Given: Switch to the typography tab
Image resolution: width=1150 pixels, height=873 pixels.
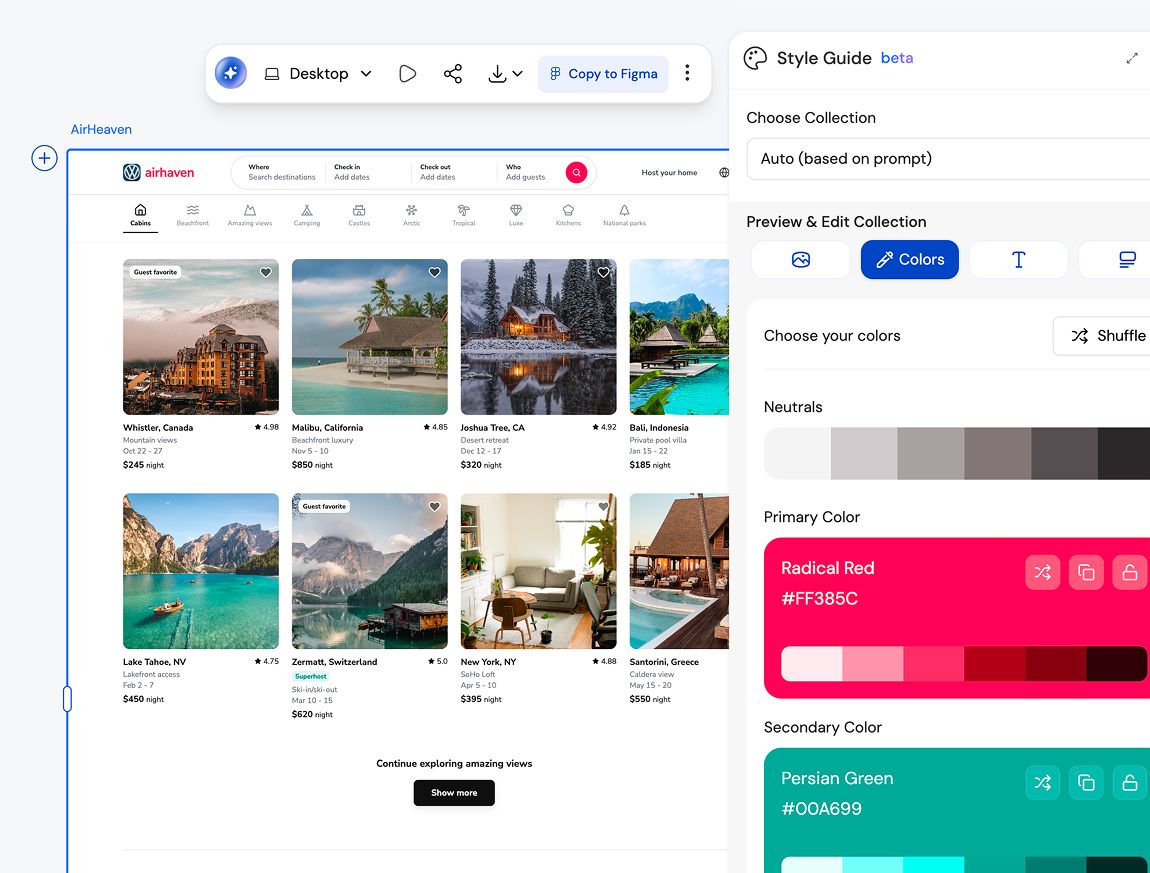Looking at the screenshot, I should 1018,260.
